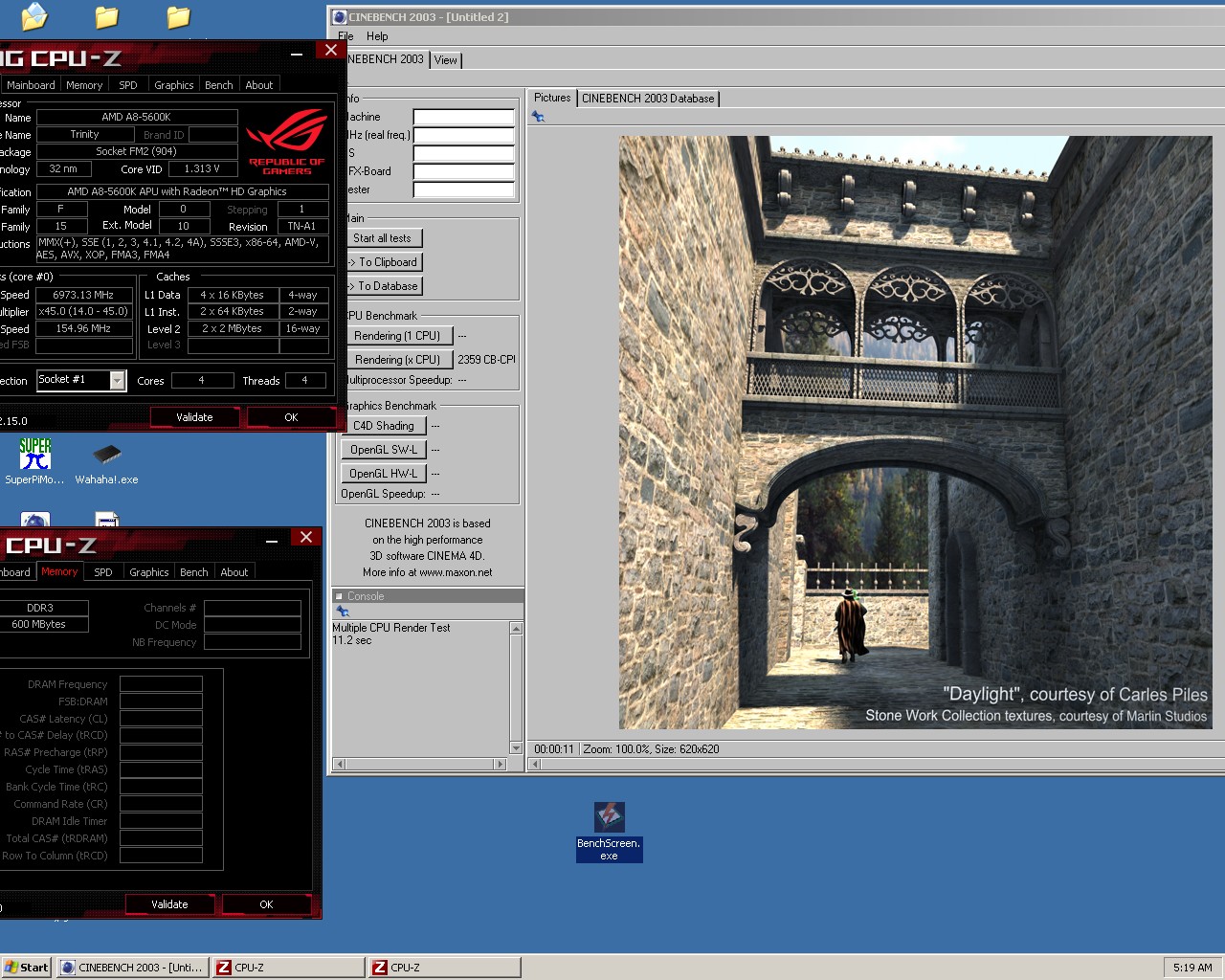Image resolution: width=1225 pixels, height=980 pixels.
Task: Switch to the View tab in CINEBENCH
Action: pos(446,59)
